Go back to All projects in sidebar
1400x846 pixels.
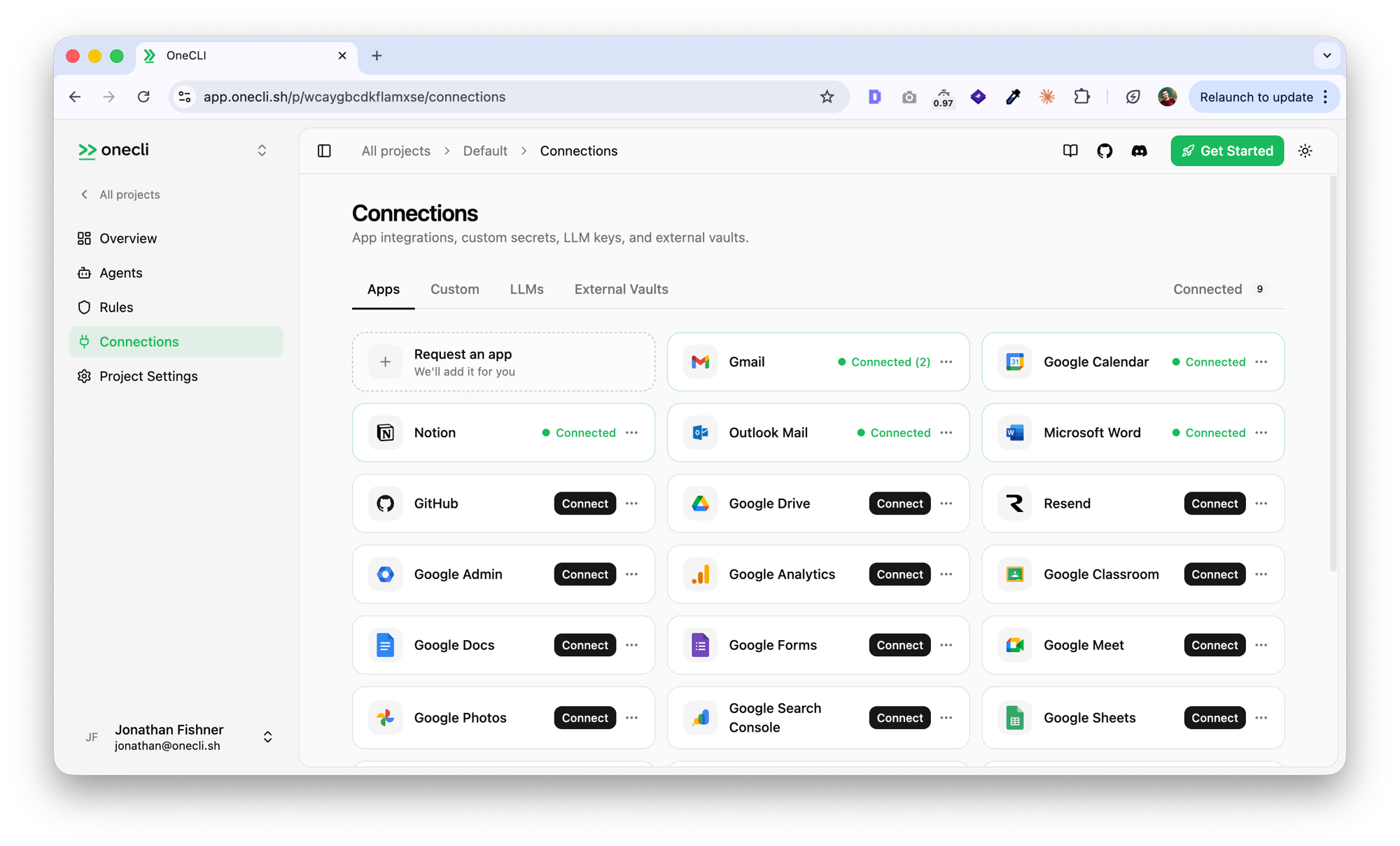(x=120, y=195)
